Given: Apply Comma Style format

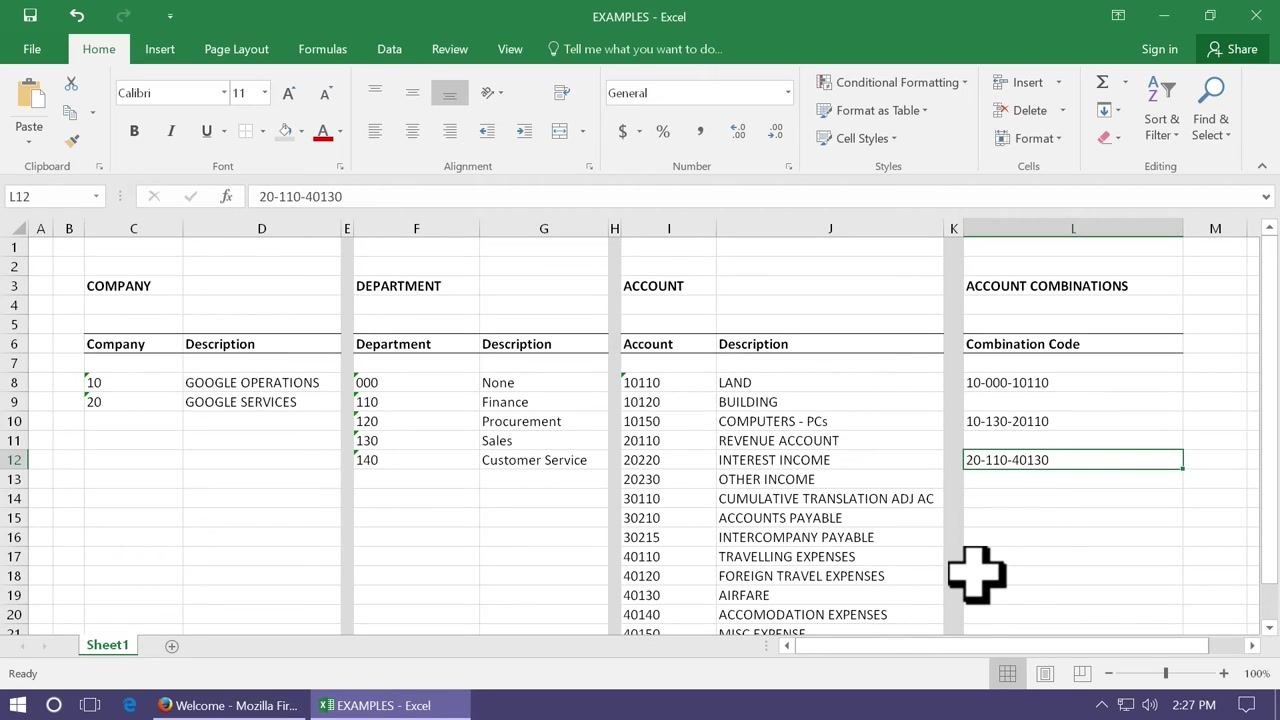Looking at the screenshot, I should (700, 131).
